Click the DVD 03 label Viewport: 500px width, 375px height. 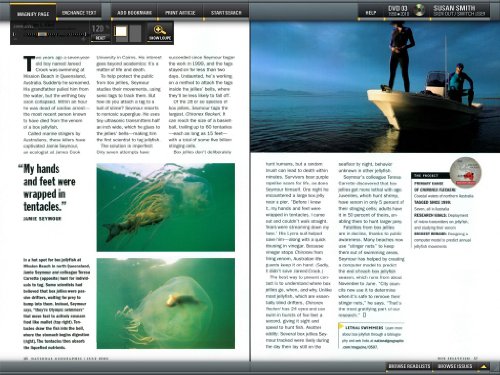pyautogui.click(x=398, y=8)
